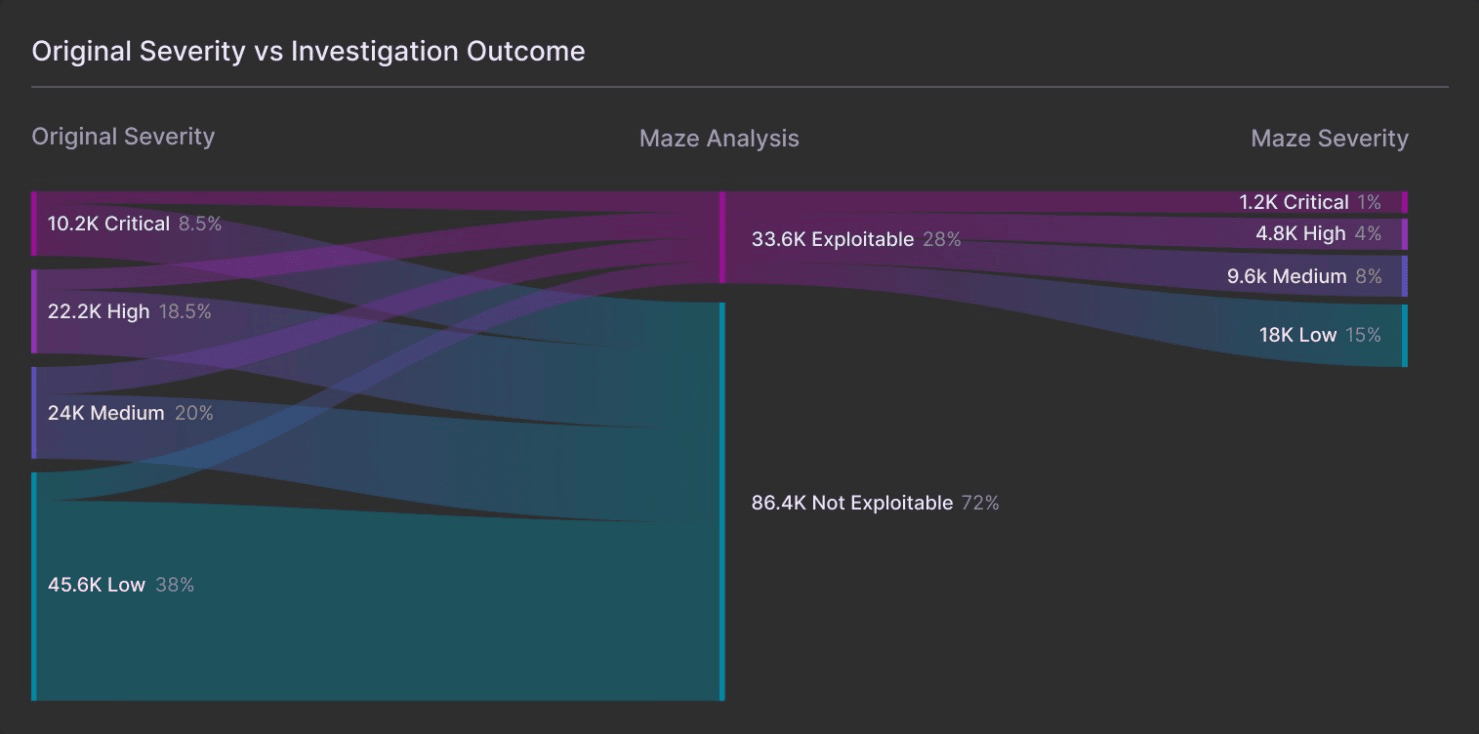Click the "Original Severity" column heading
The width and height of the screenshot is (1479, 734).
(x=123, y=137)
